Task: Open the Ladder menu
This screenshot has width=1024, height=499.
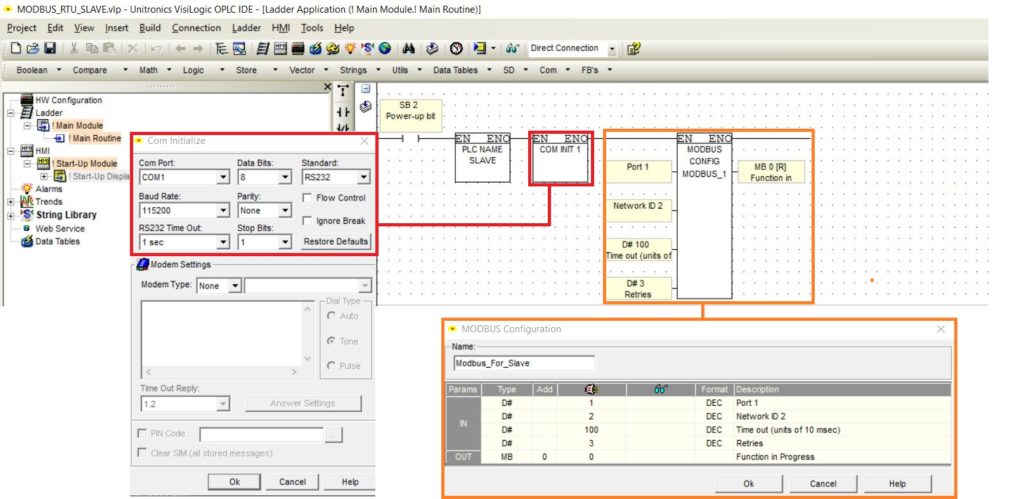Action: tap(246, 28)
